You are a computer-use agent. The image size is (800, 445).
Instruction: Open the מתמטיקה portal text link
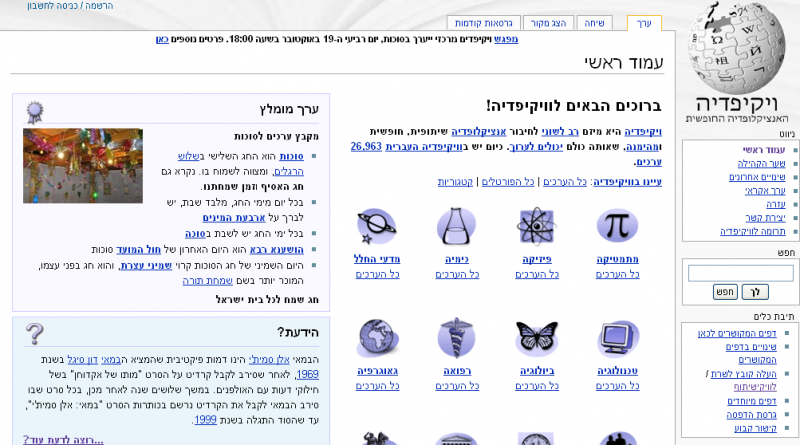[x=617, y=259]
